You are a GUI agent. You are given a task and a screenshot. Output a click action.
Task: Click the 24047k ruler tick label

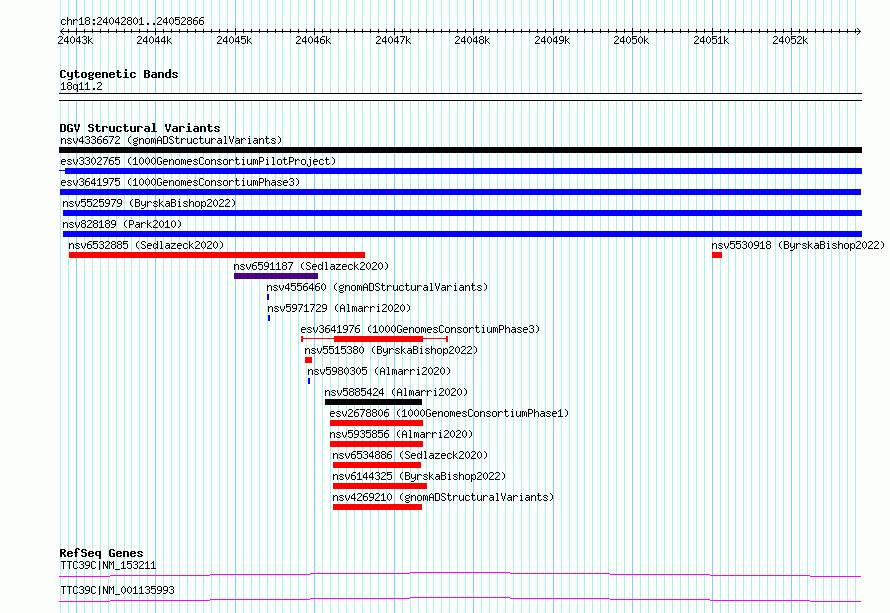(x=393, y=40)
